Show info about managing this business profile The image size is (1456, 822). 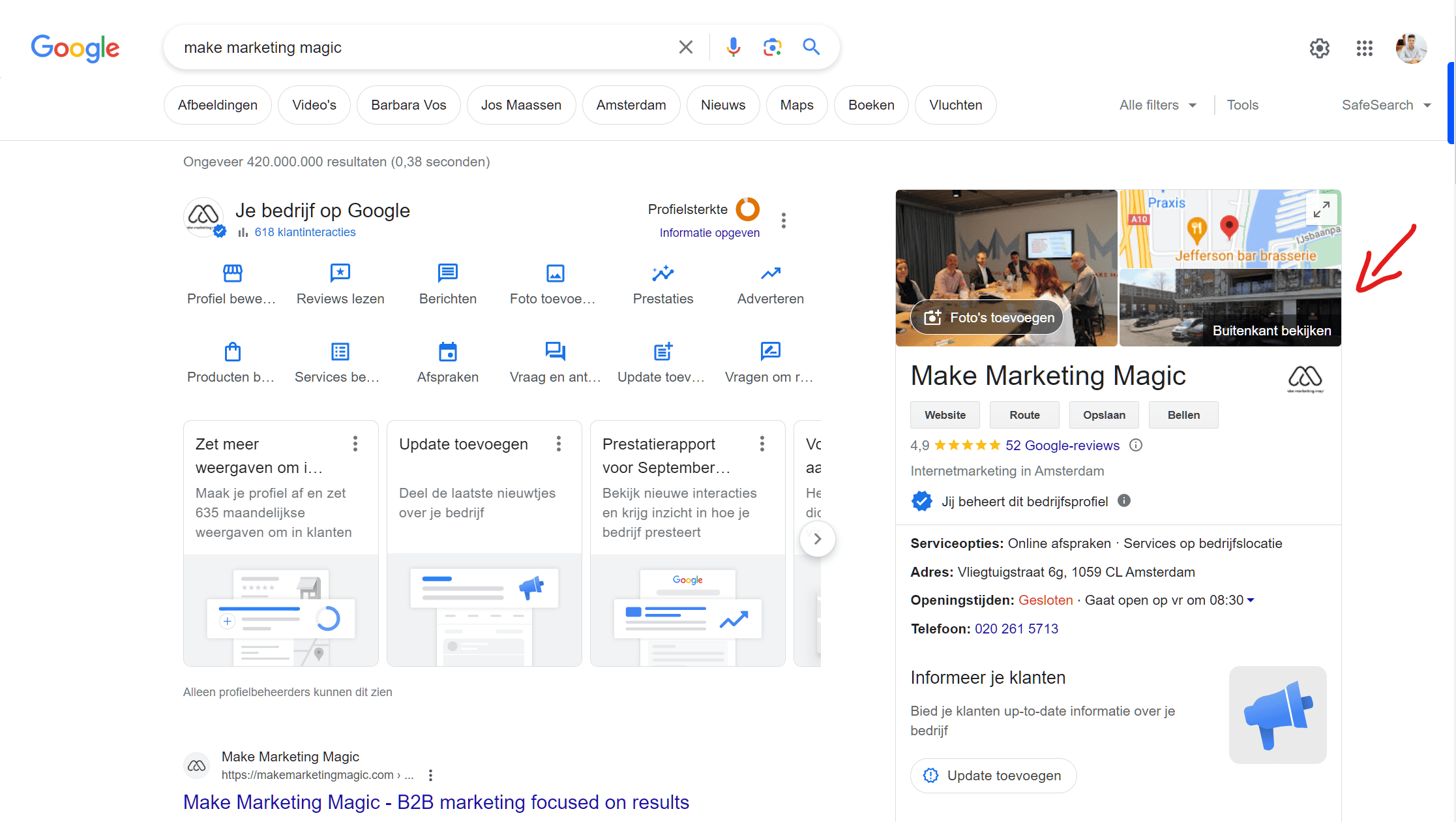point(1124,500)
